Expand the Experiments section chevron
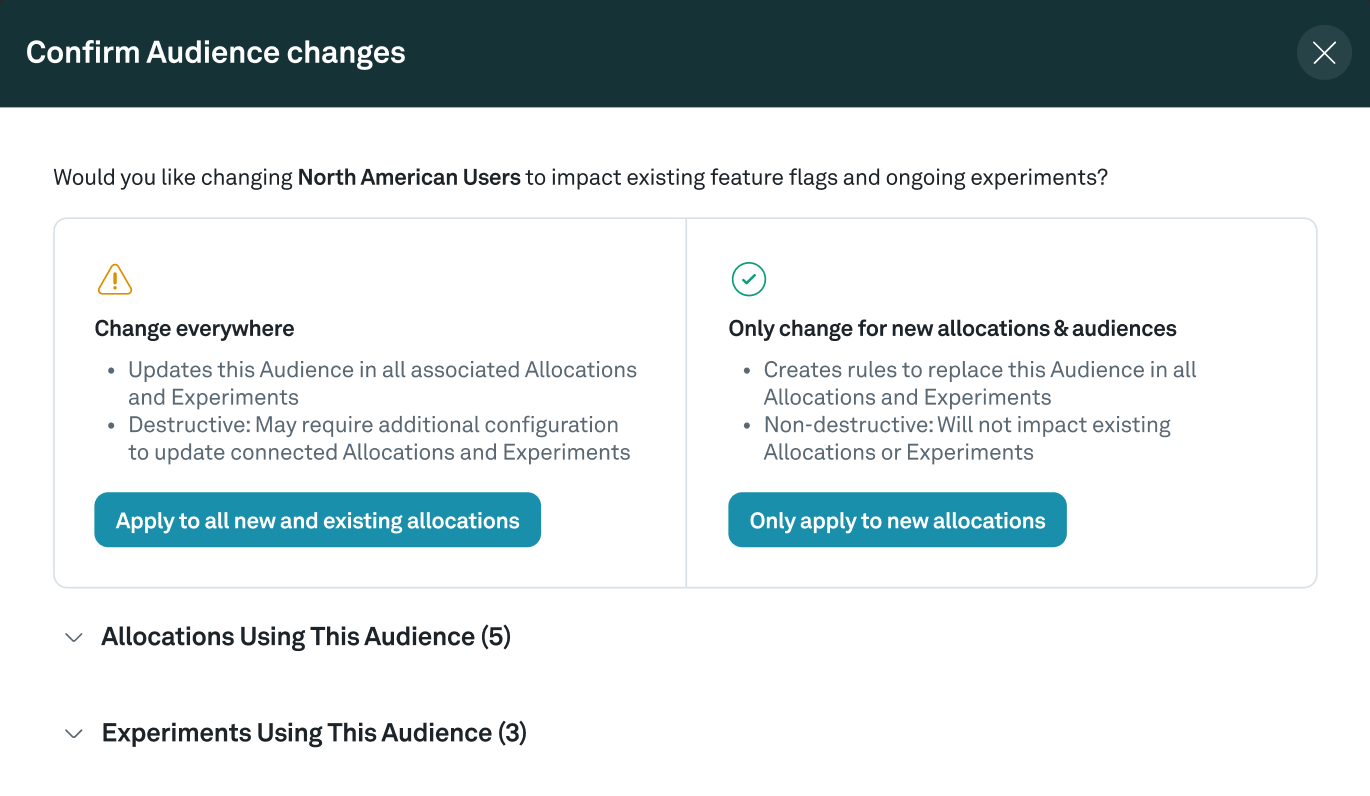 coord(74,734)
